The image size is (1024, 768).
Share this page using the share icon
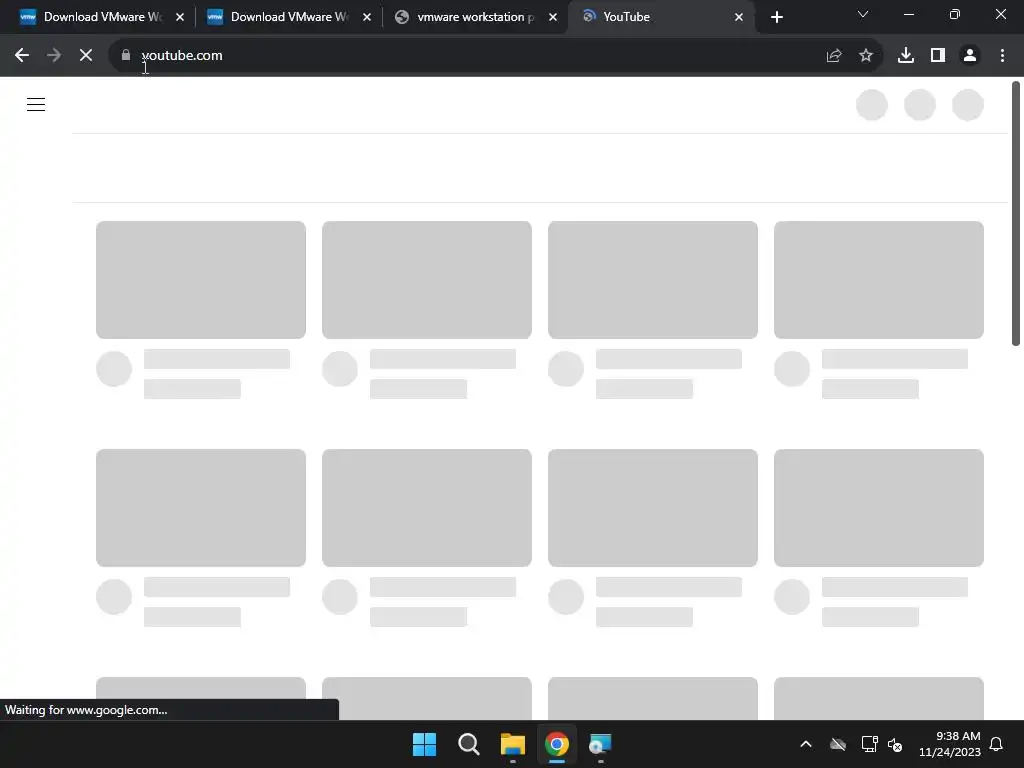tap(834, 56)
